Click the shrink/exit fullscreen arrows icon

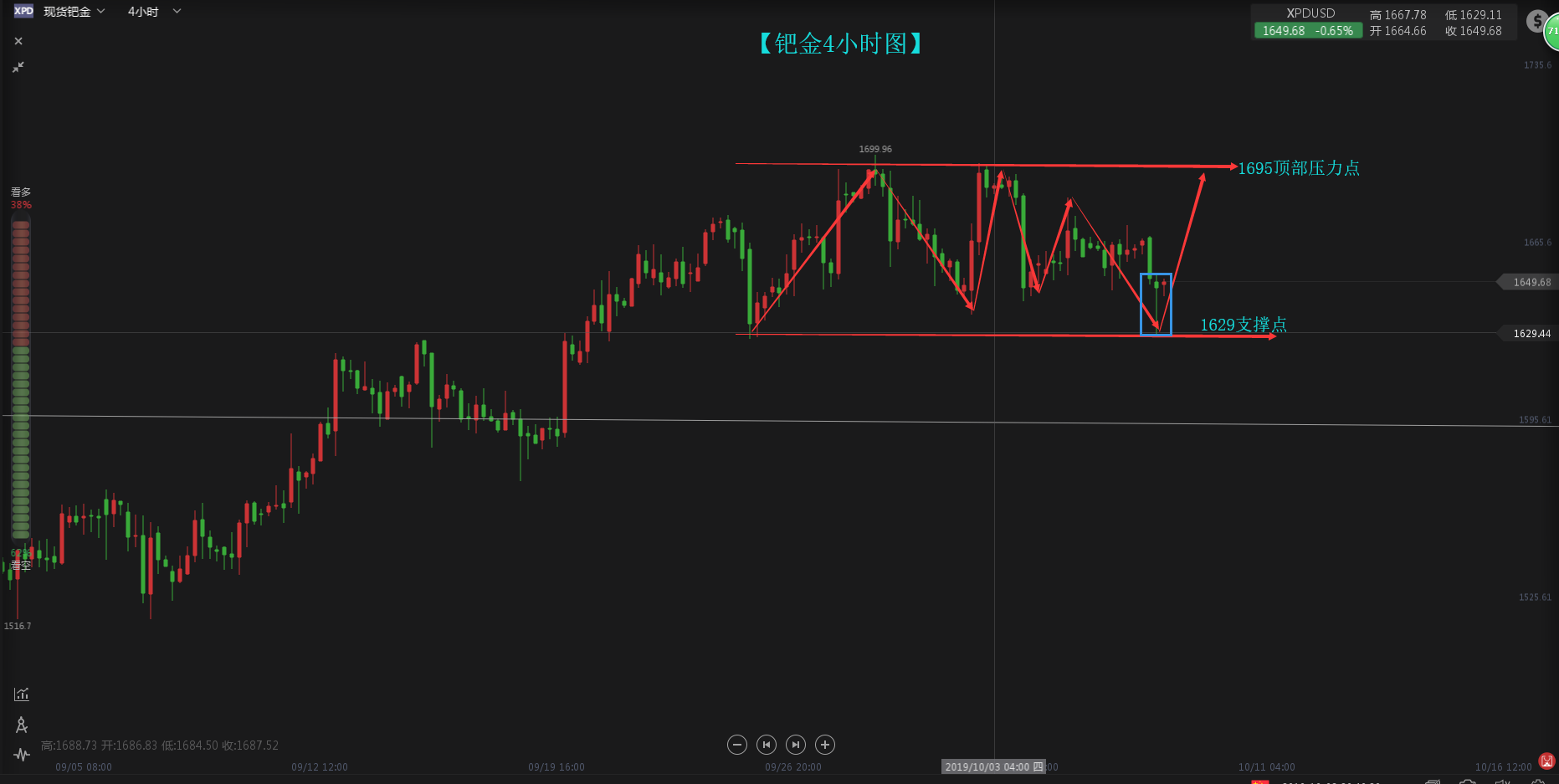(18, 67)
